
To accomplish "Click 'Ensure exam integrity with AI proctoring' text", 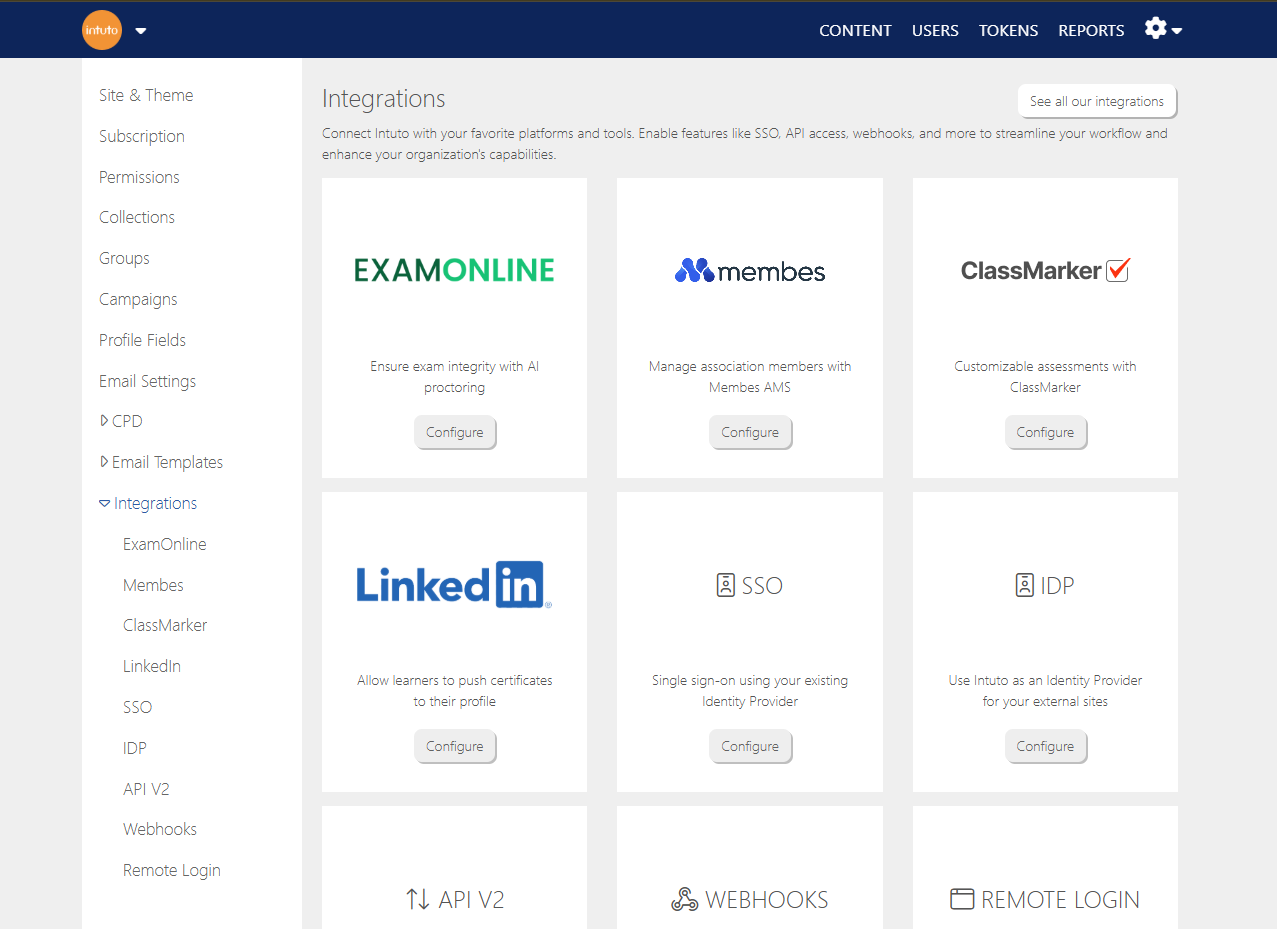I will [454, 377].
